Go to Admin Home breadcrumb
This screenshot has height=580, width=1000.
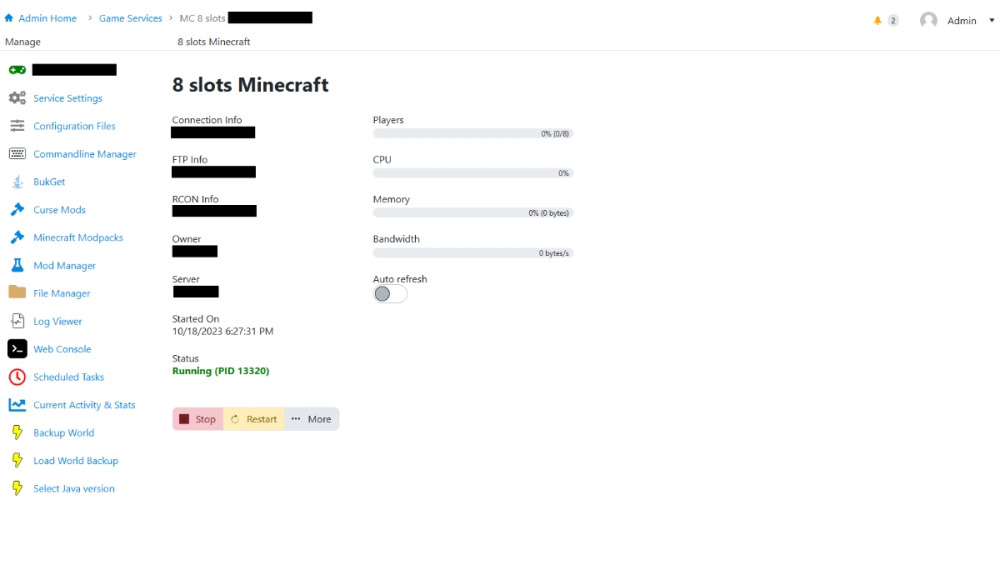click(x=47, y=18)
